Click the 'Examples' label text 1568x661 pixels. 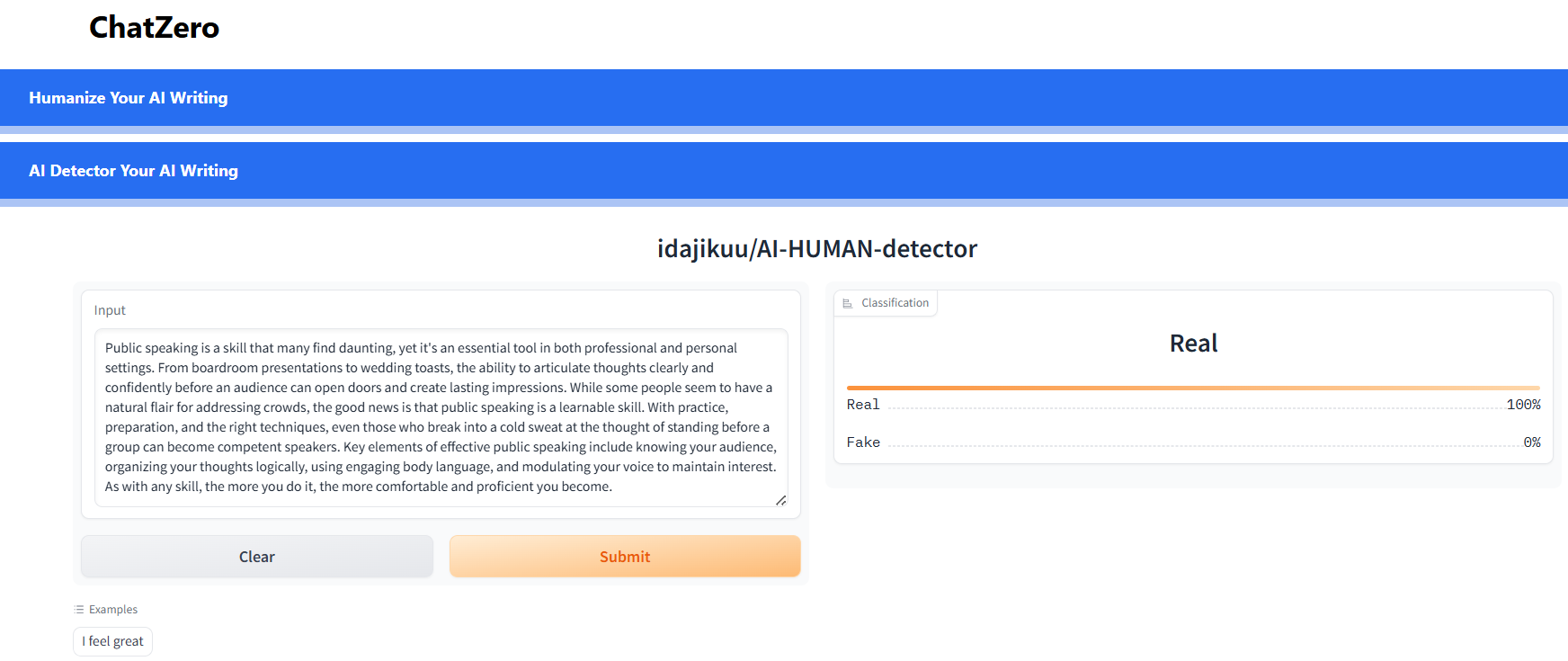(113, 610)
